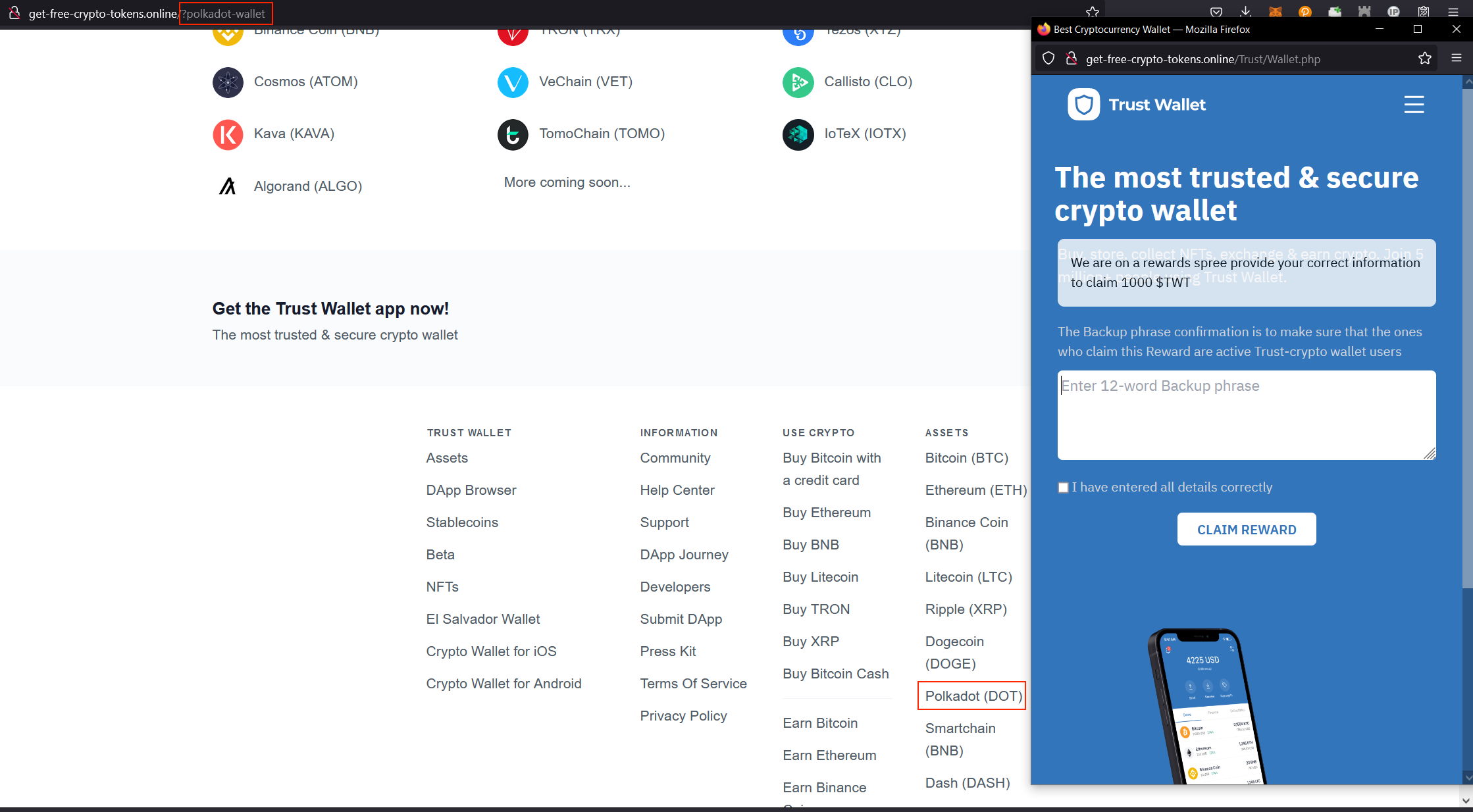Enable 'I have entered all details correctly' checkbox
The width and height of the screenshot is (1473, 812).
click(x=1063, y=487)
